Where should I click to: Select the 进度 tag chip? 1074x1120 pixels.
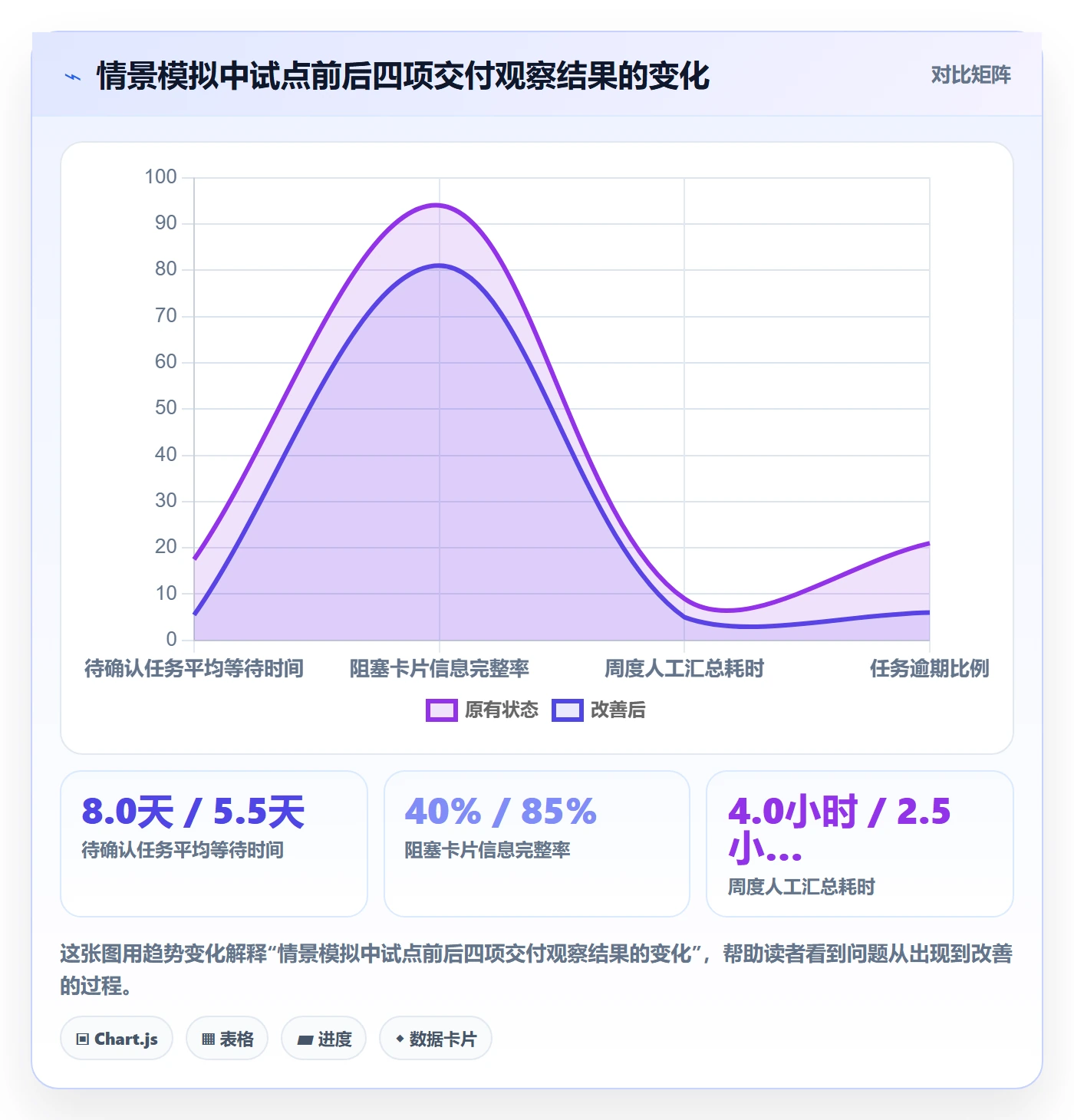[x=324, y=1039]
